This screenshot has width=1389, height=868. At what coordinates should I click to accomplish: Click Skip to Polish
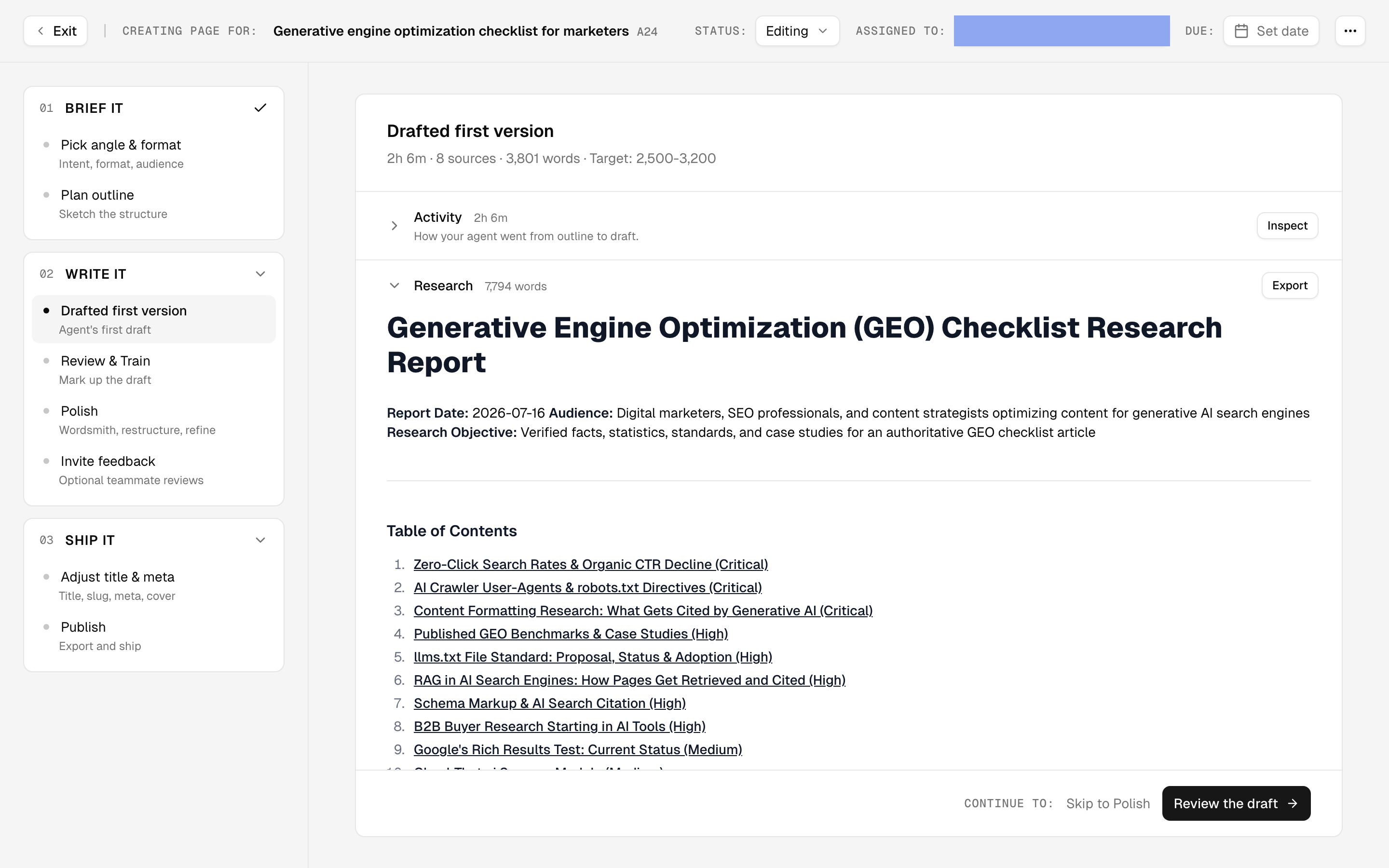coord(1108,804)
